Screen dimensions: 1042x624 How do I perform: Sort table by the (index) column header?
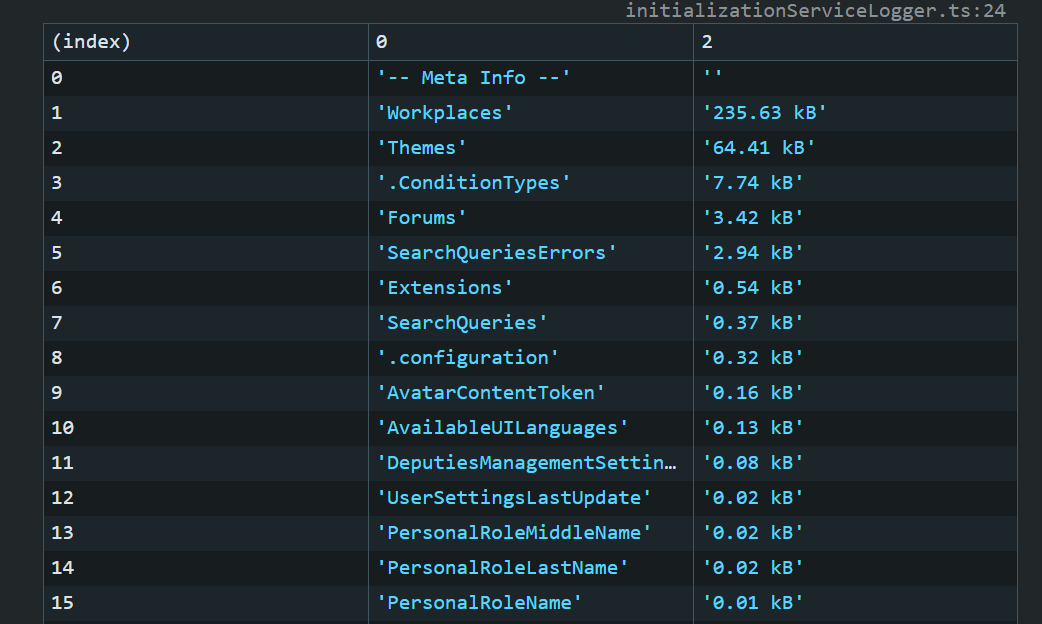tap(92, 42)
